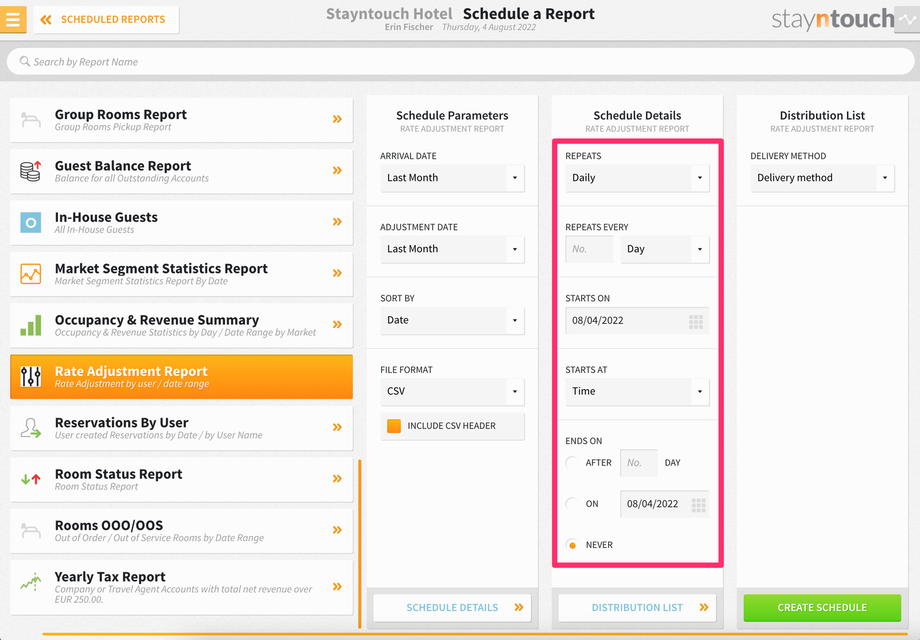
Task: Select the Rate Adjustment Report entry
Action: click(x=181, y=377)
